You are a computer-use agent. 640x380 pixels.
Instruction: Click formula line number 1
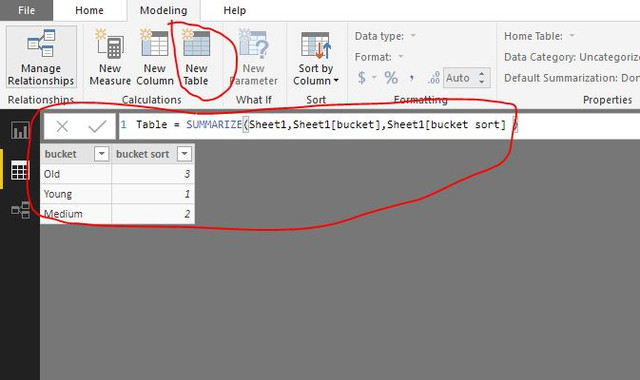point(124,124)
